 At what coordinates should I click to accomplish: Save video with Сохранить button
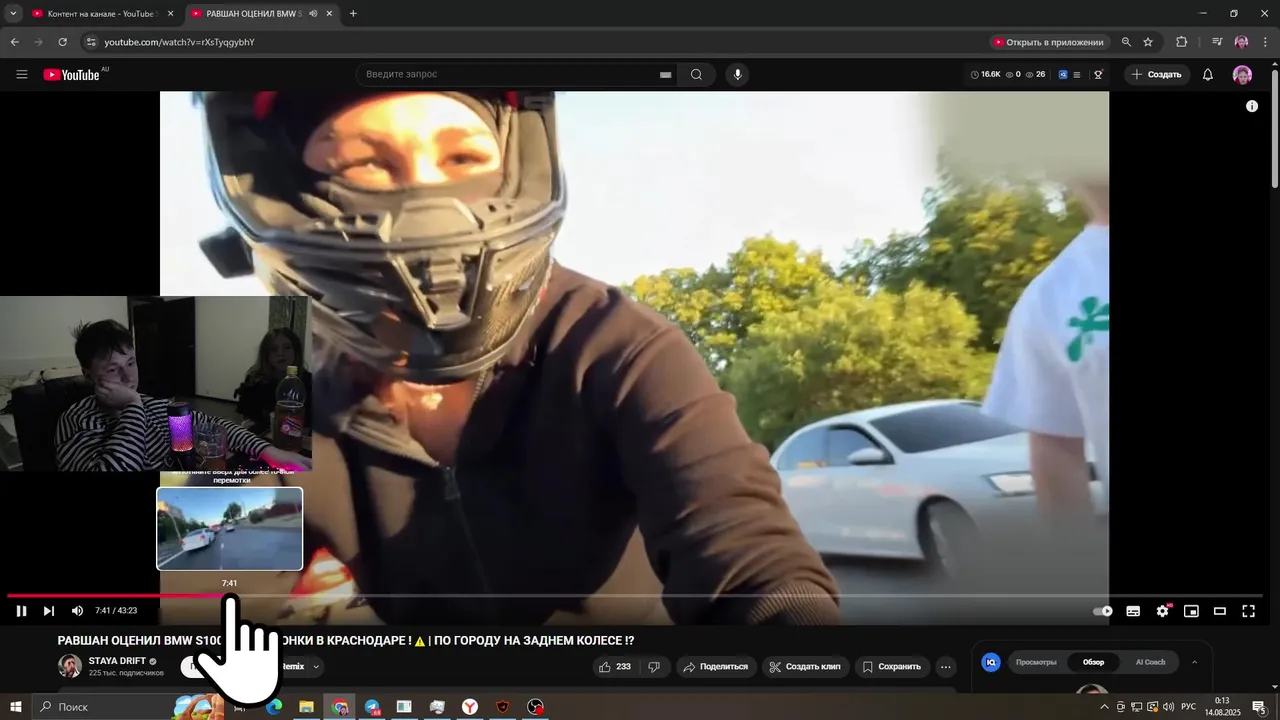(x=892, y=667)
